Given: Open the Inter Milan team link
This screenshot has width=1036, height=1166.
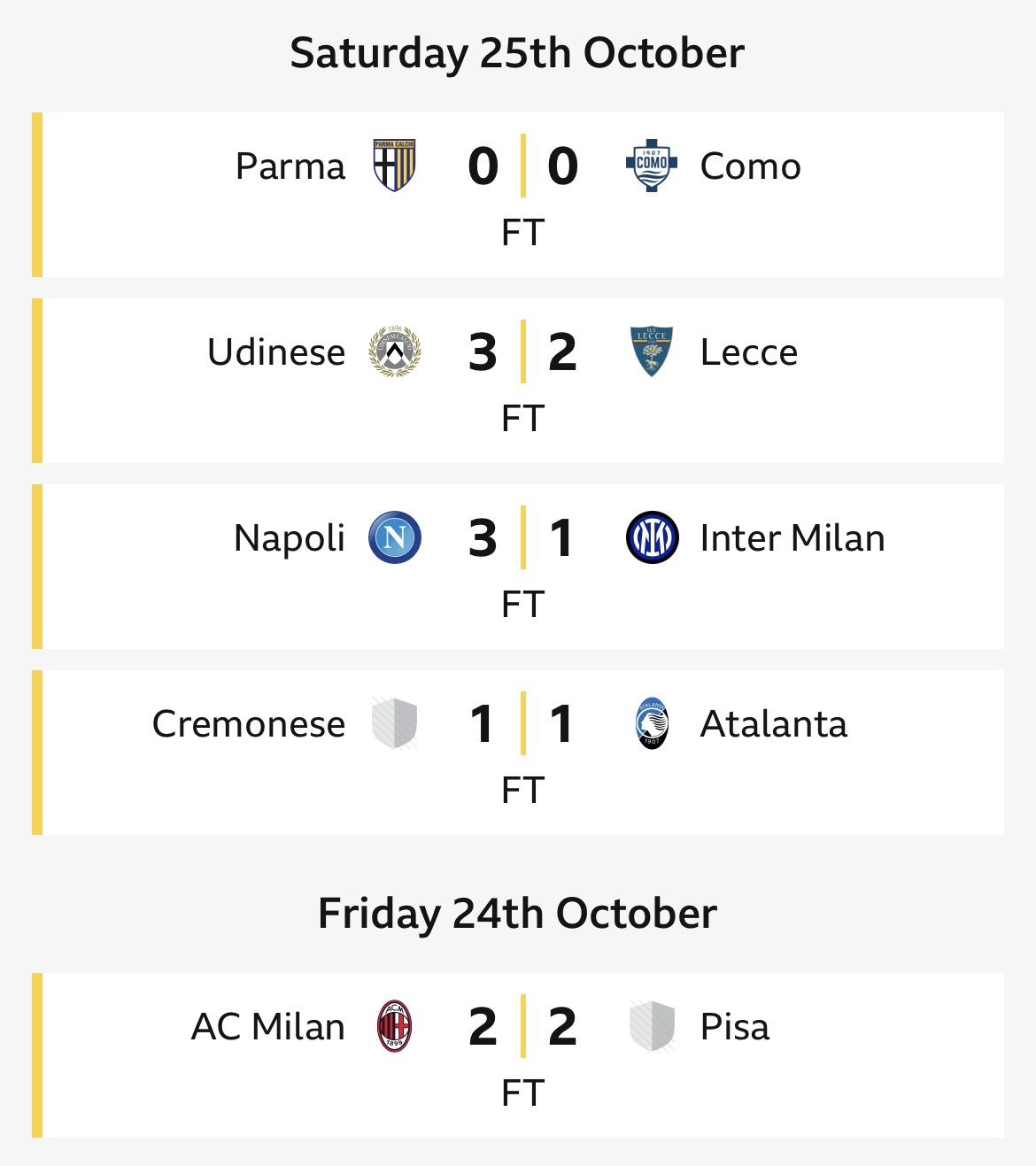Looking at the screenshot, I should pyautogui.click(x=792, y=538).
